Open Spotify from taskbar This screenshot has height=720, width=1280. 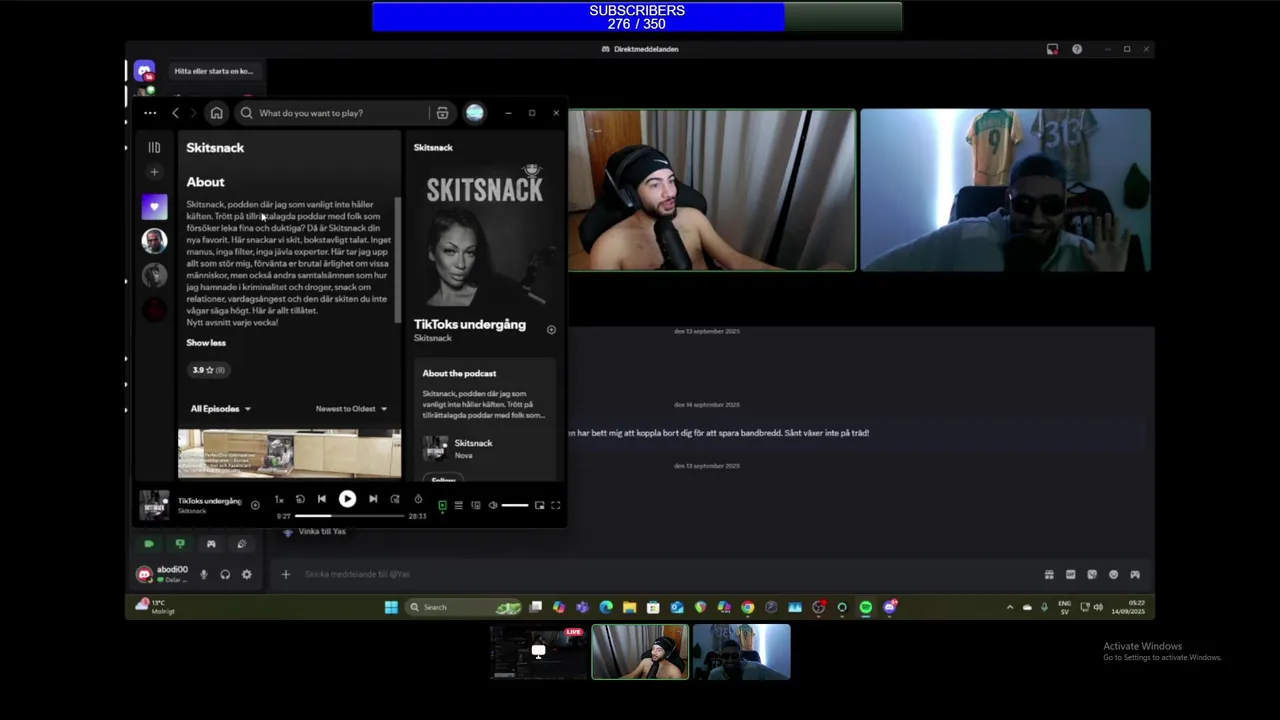click(x=865, y=607)
